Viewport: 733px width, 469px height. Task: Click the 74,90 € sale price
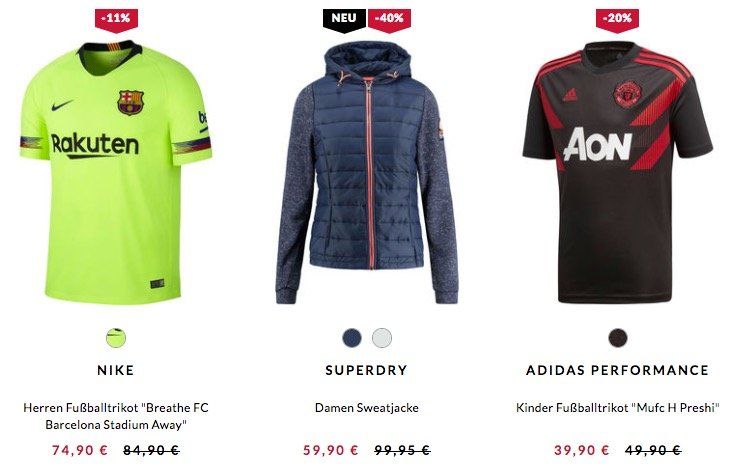pos(80,450)
